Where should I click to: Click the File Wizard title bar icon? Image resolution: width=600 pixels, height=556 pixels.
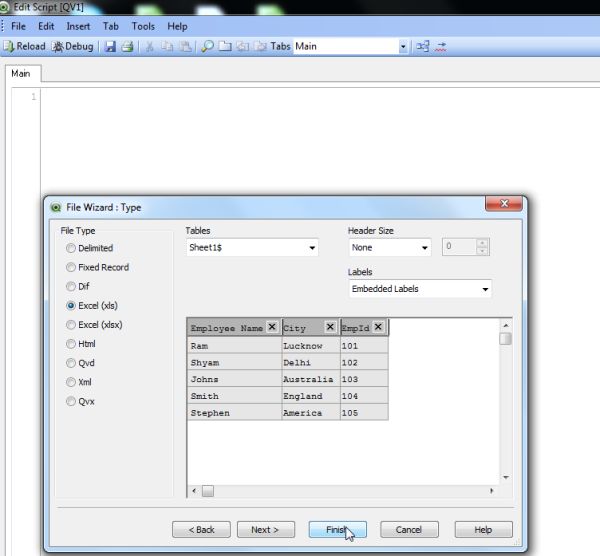(56, 207)
